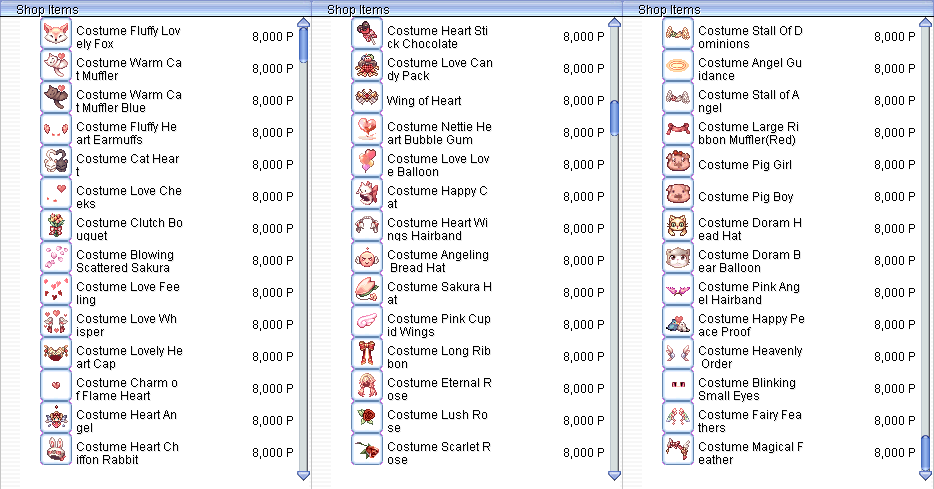This screenshot has width=934, height=489.
Task: Click the down arrow of the left shop list scrollbar
Action: tap(303, 475)
